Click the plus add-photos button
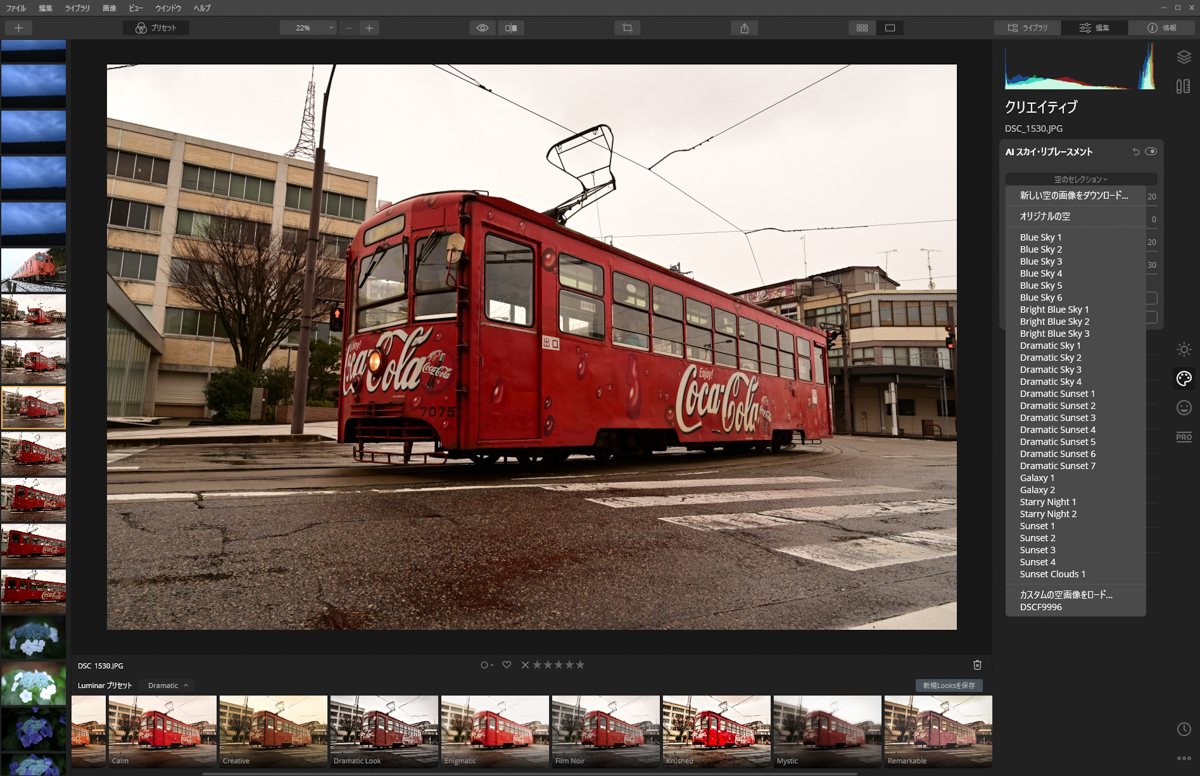Image resolution: width=1200 pixels, height=776 pixels. [x=18, y=28]
